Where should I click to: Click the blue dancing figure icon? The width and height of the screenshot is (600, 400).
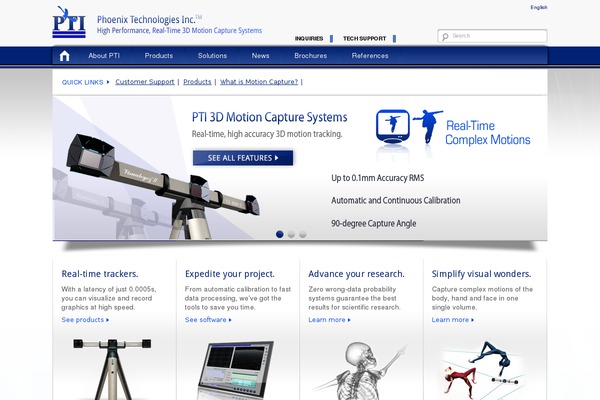click(428, 126)
